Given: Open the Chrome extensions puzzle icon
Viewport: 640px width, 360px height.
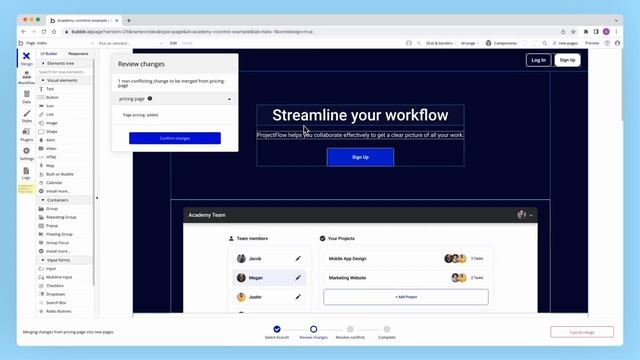Looking at the screenshot, I should click(586, 32).
